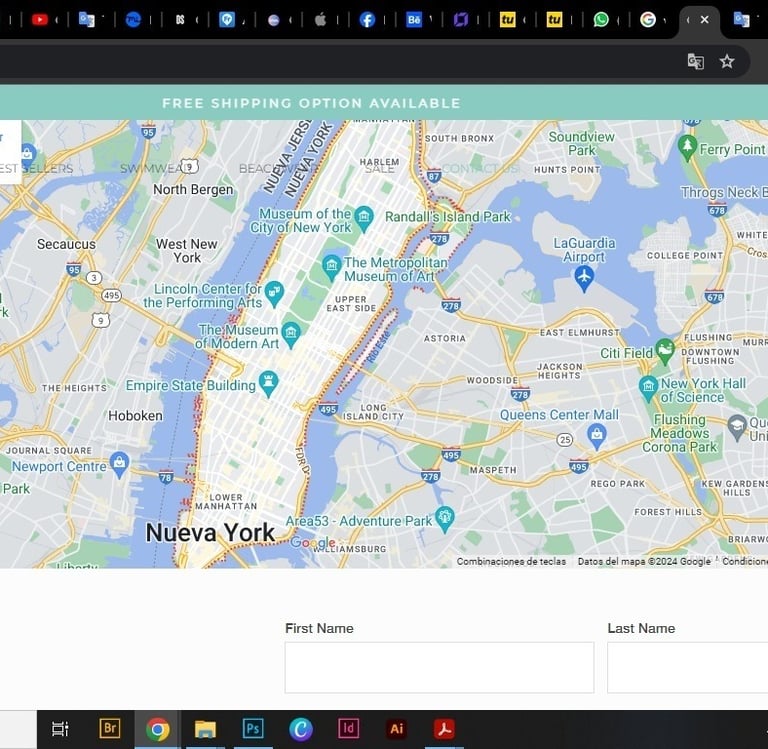Screen dimensions: 768x749
Task: Focus the First Name input field
Action: (x=439, y=668)
